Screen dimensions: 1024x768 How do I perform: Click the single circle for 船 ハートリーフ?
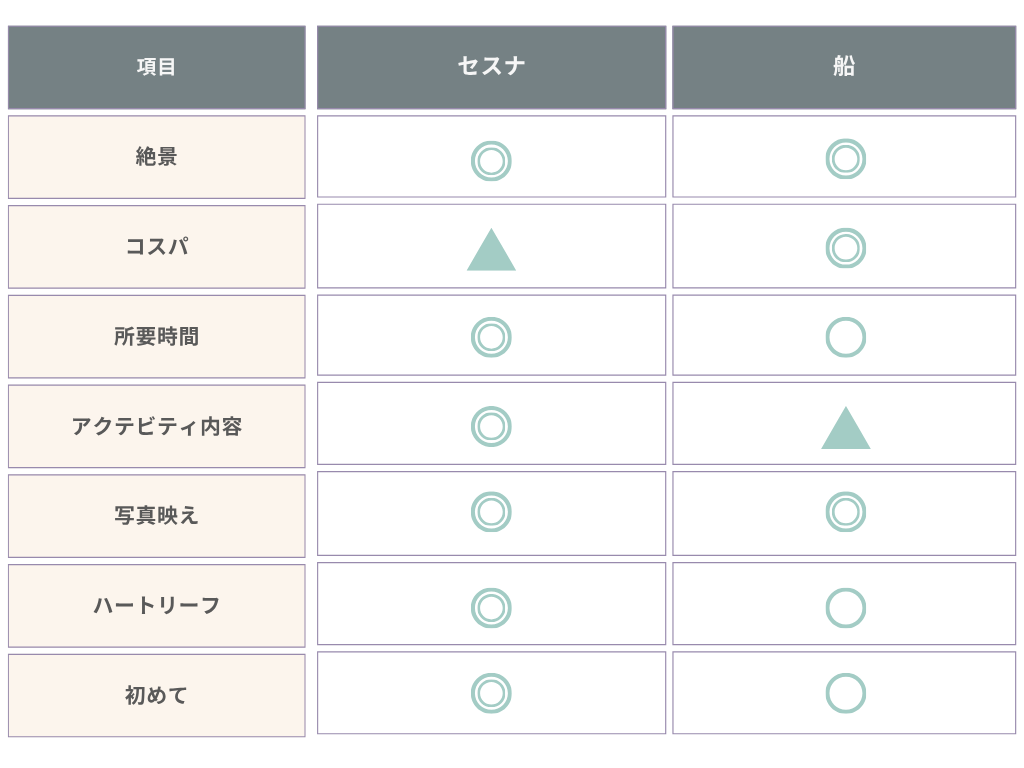click(x=846, y=608)
